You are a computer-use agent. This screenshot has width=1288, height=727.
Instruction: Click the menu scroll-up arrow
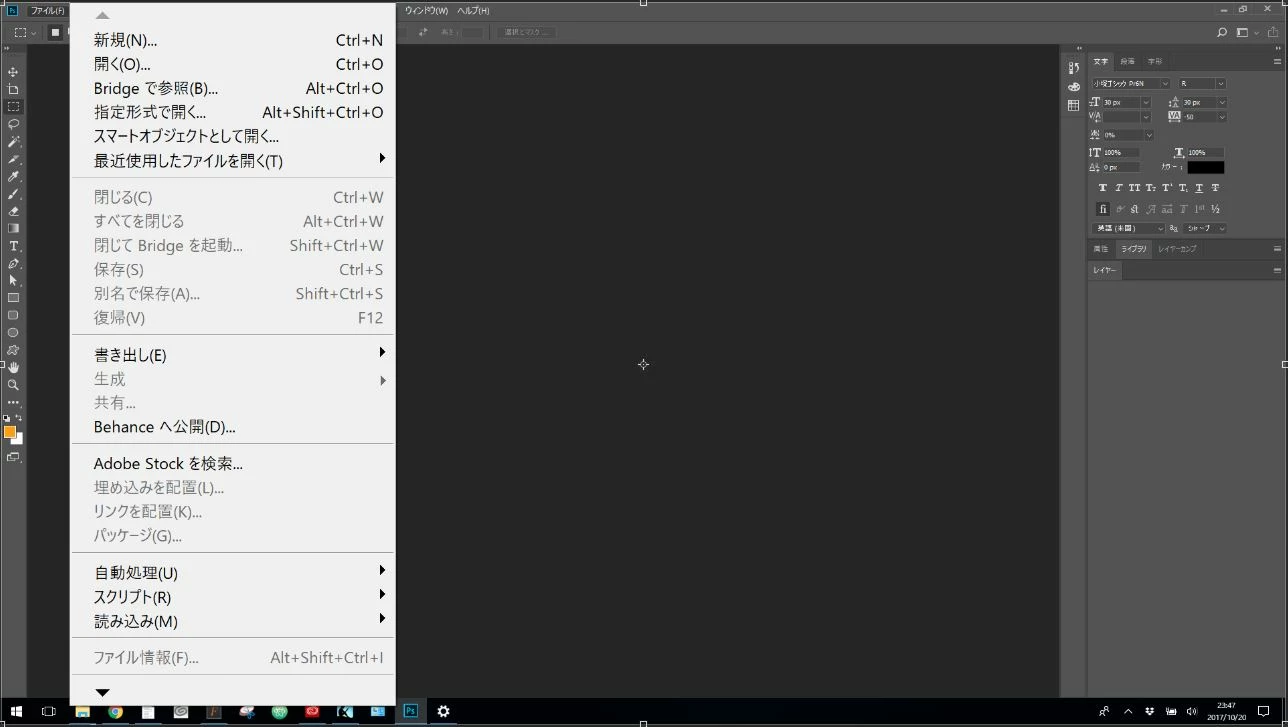[x=102, y=15]
